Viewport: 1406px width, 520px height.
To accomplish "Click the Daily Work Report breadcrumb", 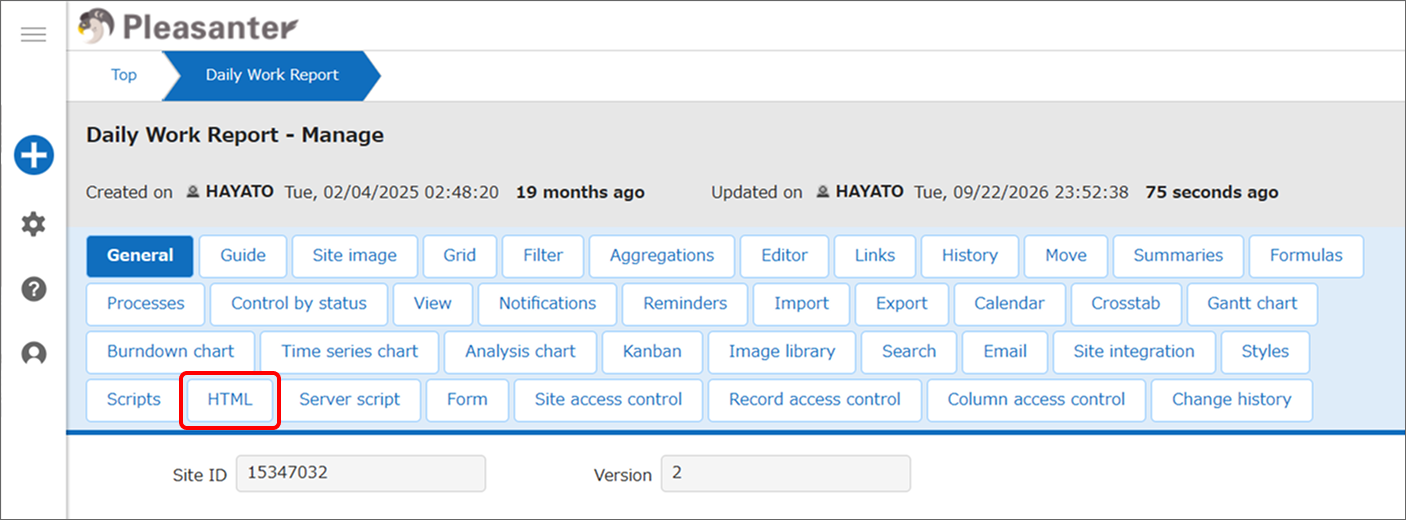I will (272, 75).
